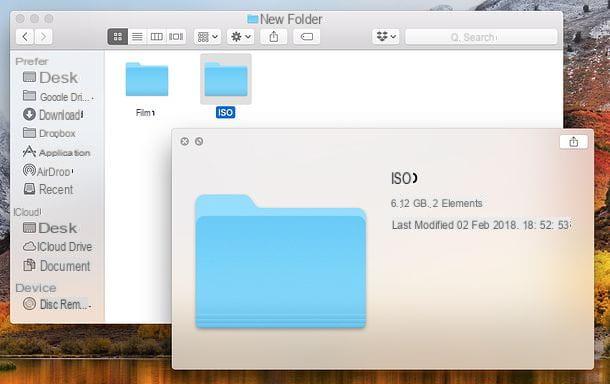This screenshot has height=384, width=610.
Task: Click the Last Modified date text
Action: (x=481, y=225)
